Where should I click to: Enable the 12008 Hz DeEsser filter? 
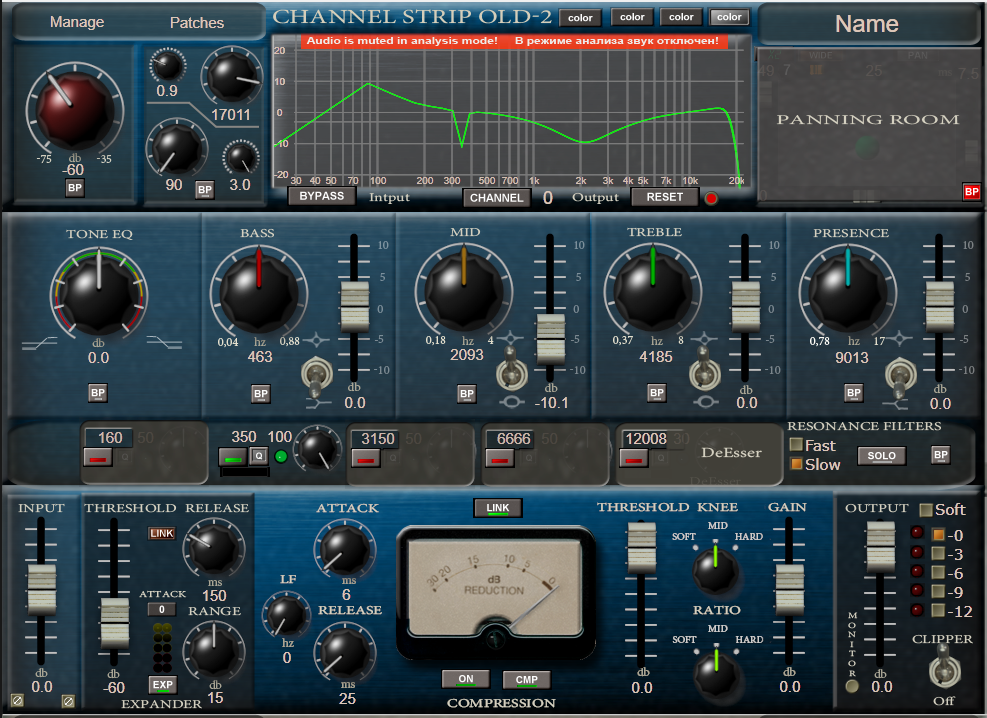633,459
